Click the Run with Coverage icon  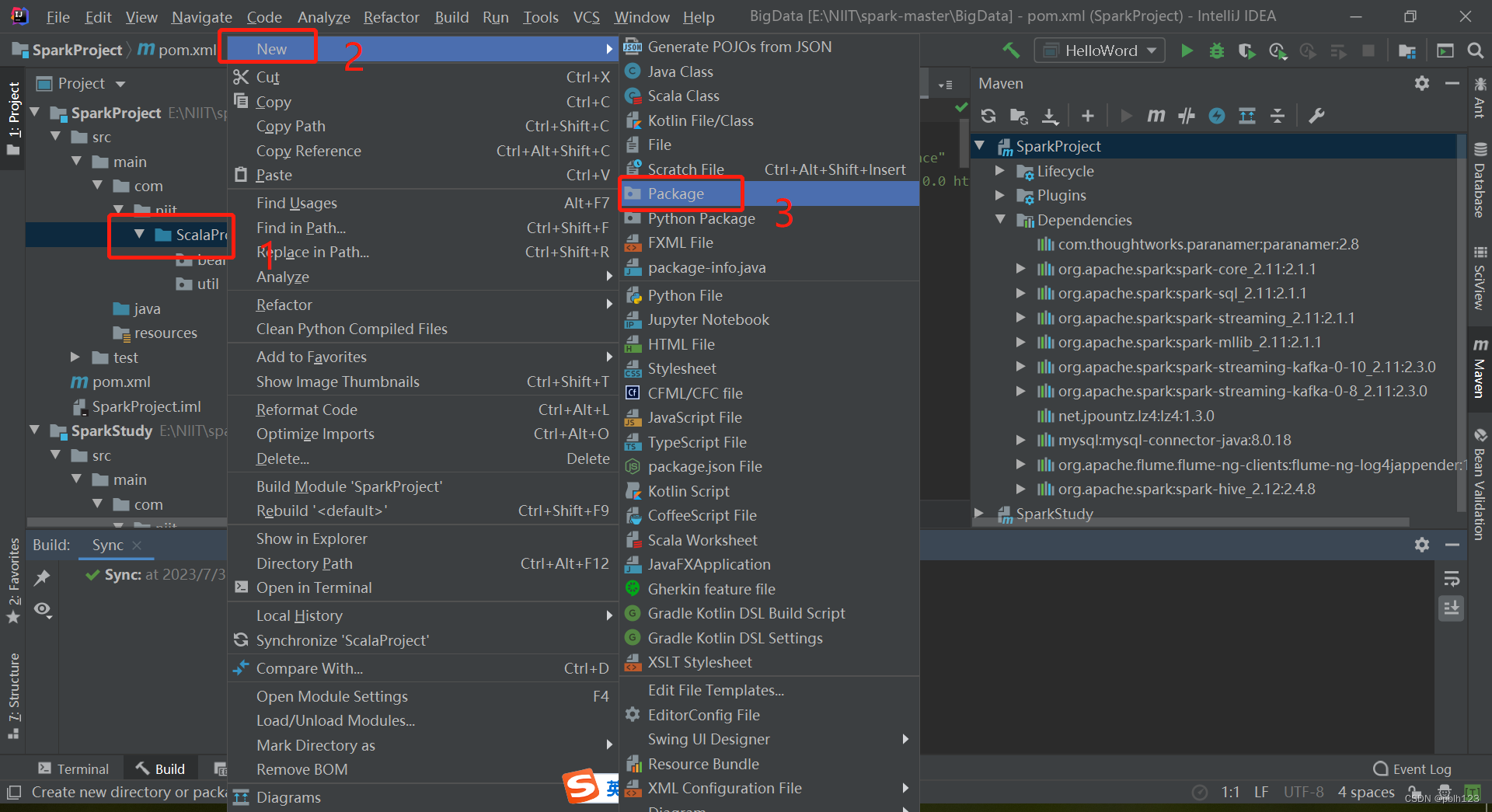pos(1246,51)
